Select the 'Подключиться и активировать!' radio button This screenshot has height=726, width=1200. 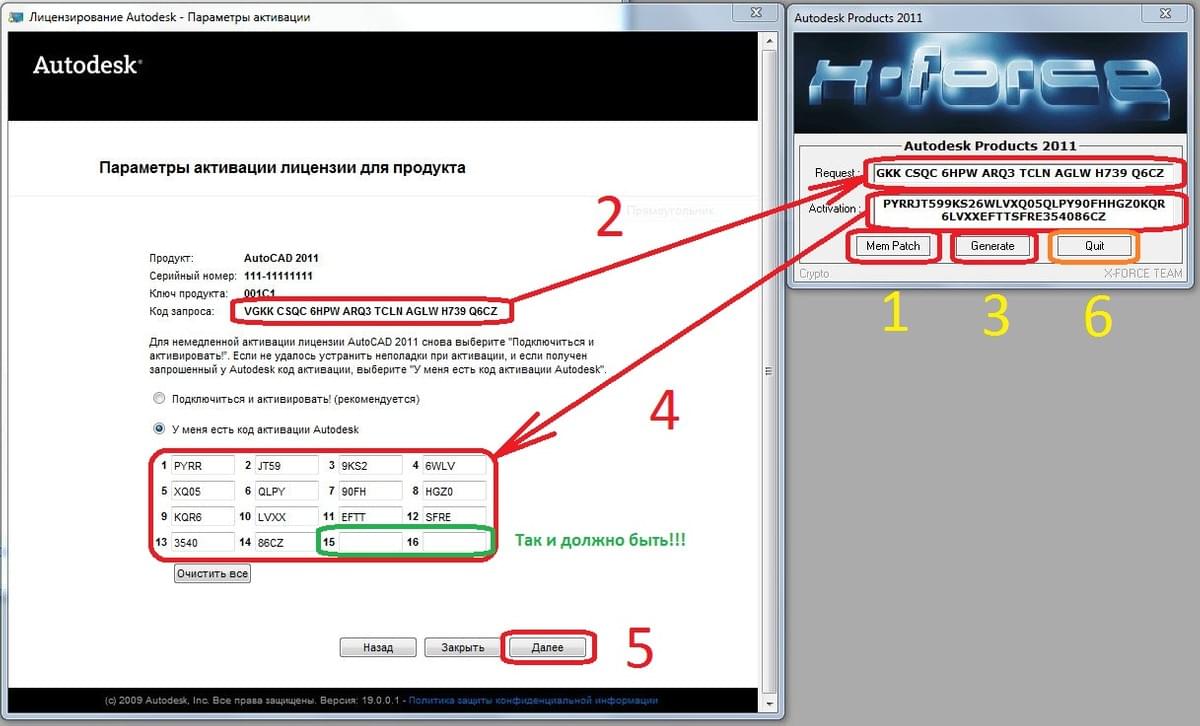point(158,398)
